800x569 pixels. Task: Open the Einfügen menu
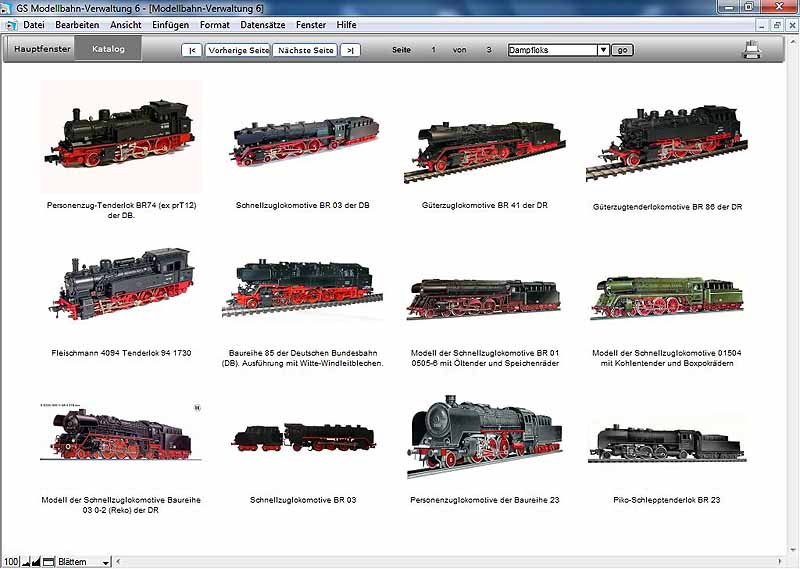[170, 24]
